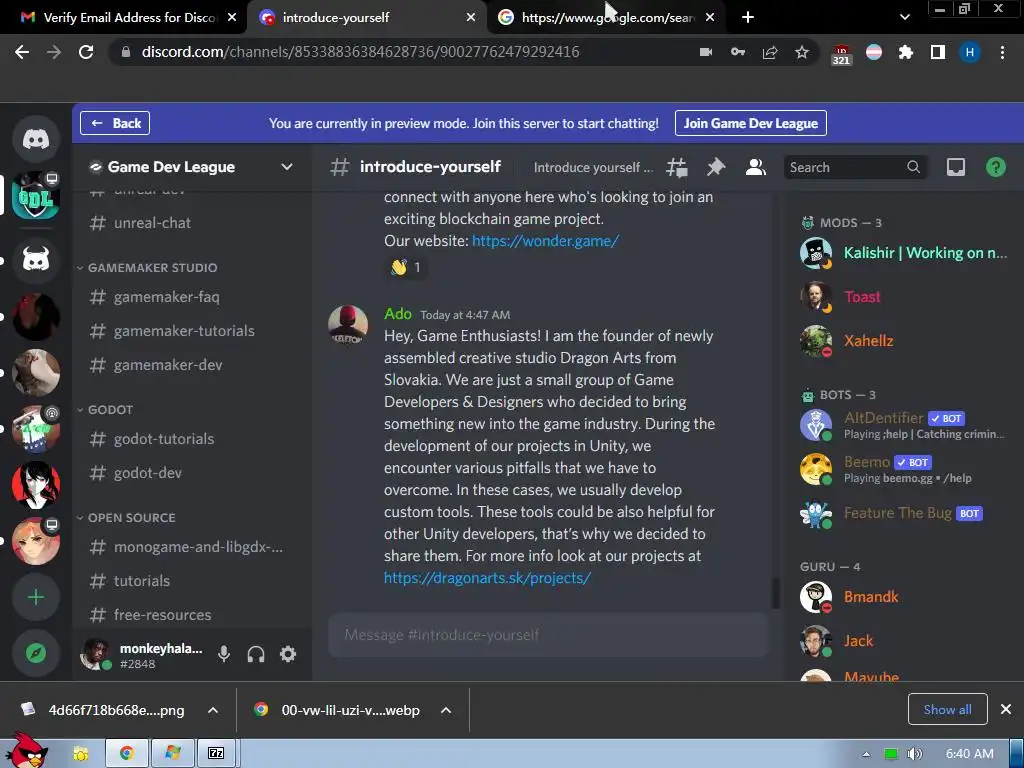The height and width of the screenshot is (768, 1024).
Task: Close the downloads bar
Action: pos(1006,709)
